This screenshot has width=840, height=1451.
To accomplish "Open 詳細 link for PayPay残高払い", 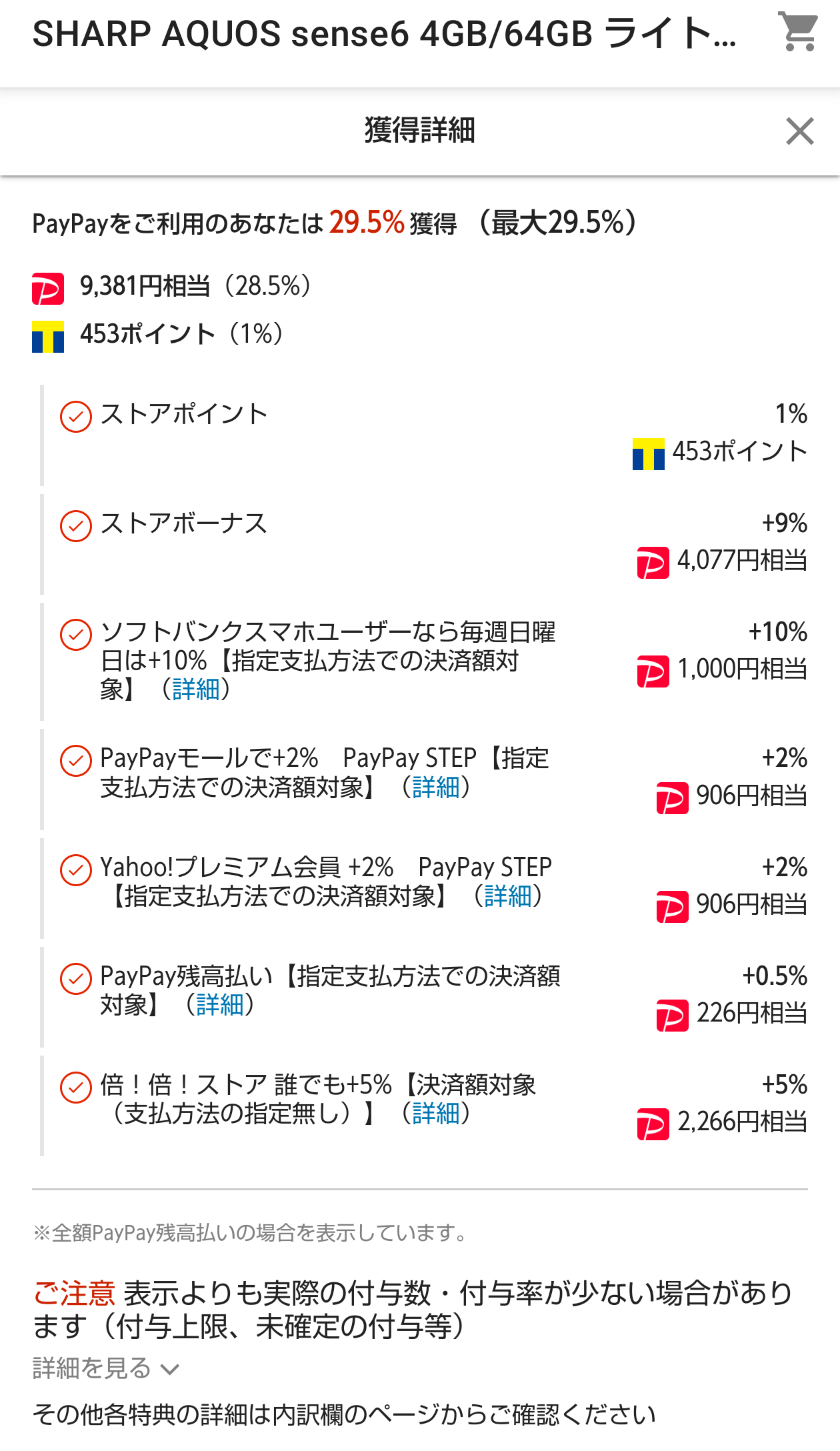I will pyautogui.click(x=220, y=1005).
